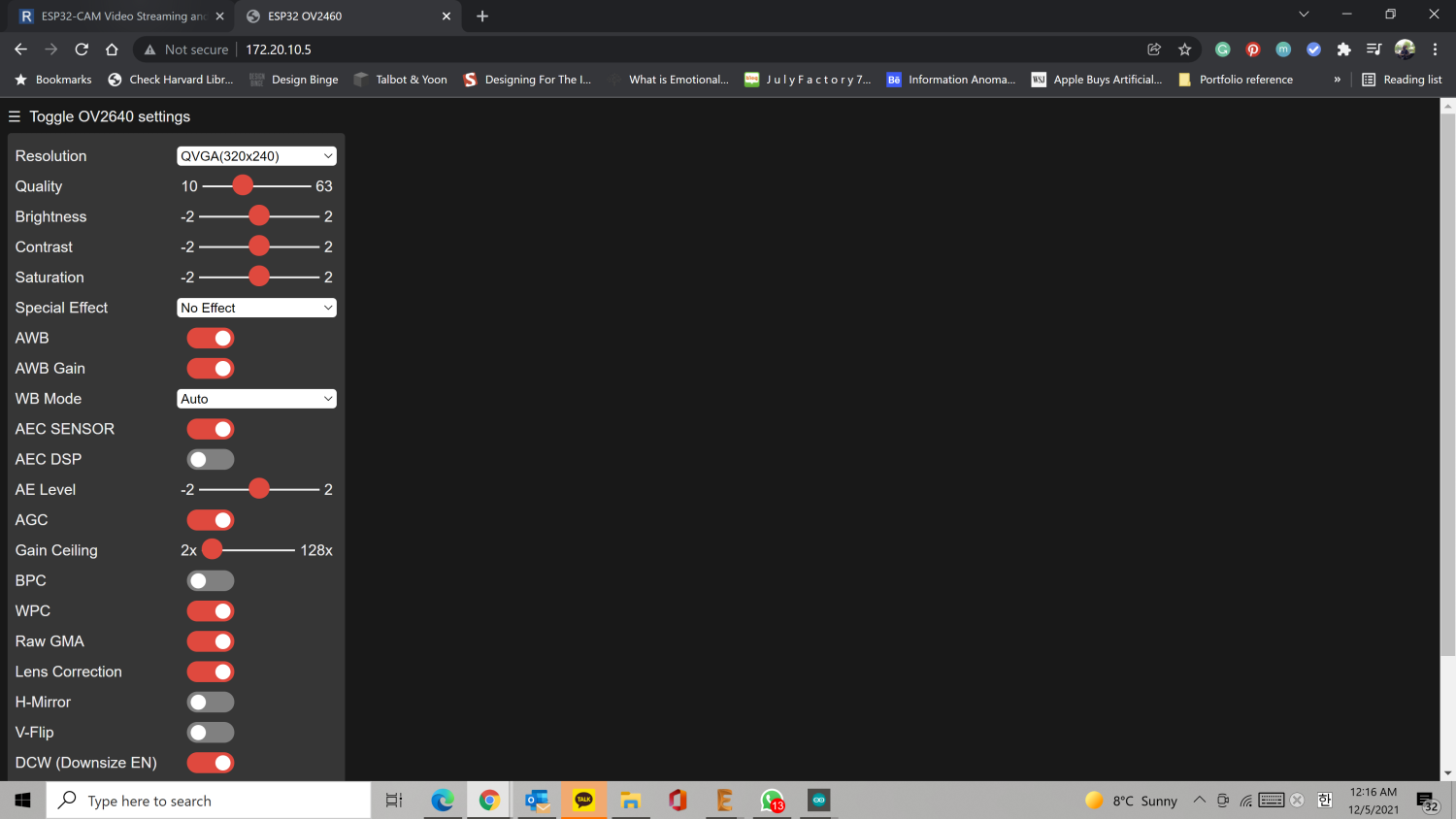Open the Chrome three-dot menu
Screen dimensions: 1456x819
[x=1435, y=49]
